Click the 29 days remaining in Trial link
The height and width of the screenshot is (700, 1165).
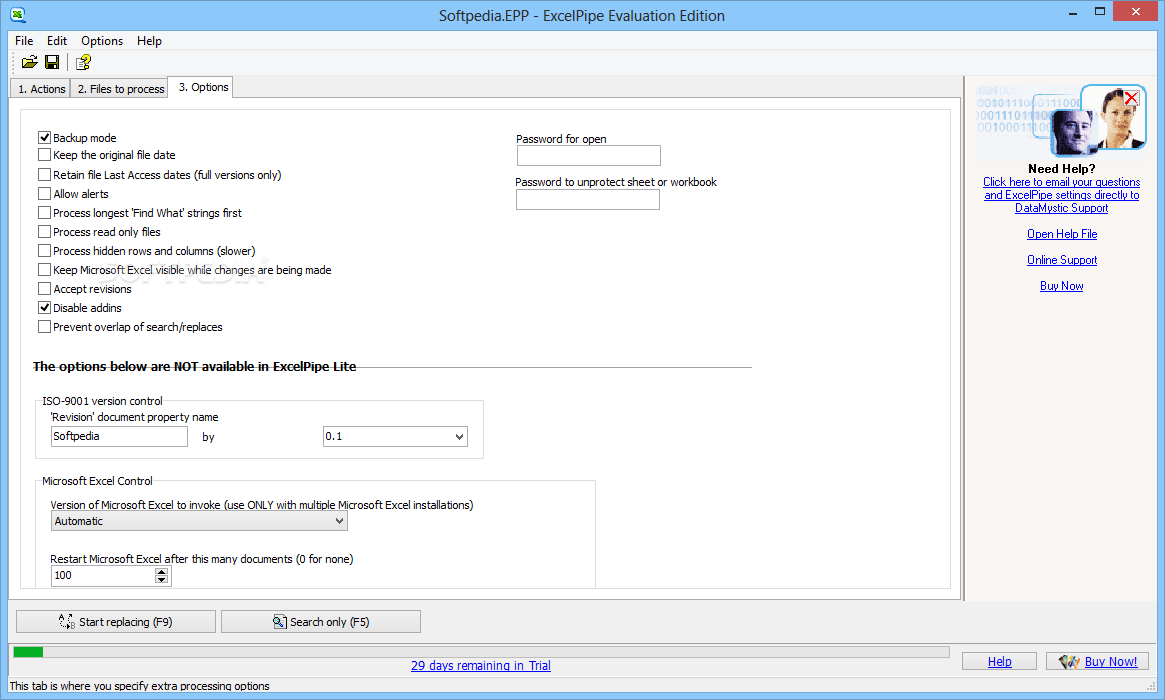(x=481, y=666)
